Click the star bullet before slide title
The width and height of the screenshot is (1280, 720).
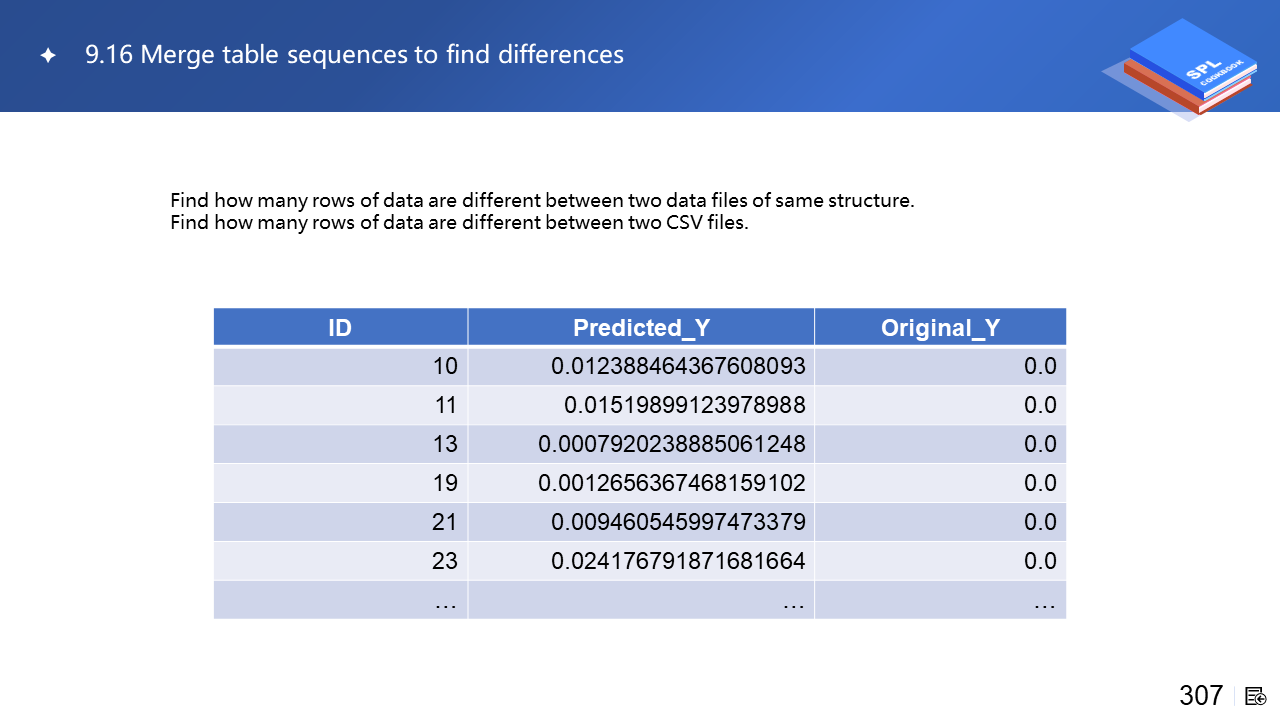click(47, 56)
